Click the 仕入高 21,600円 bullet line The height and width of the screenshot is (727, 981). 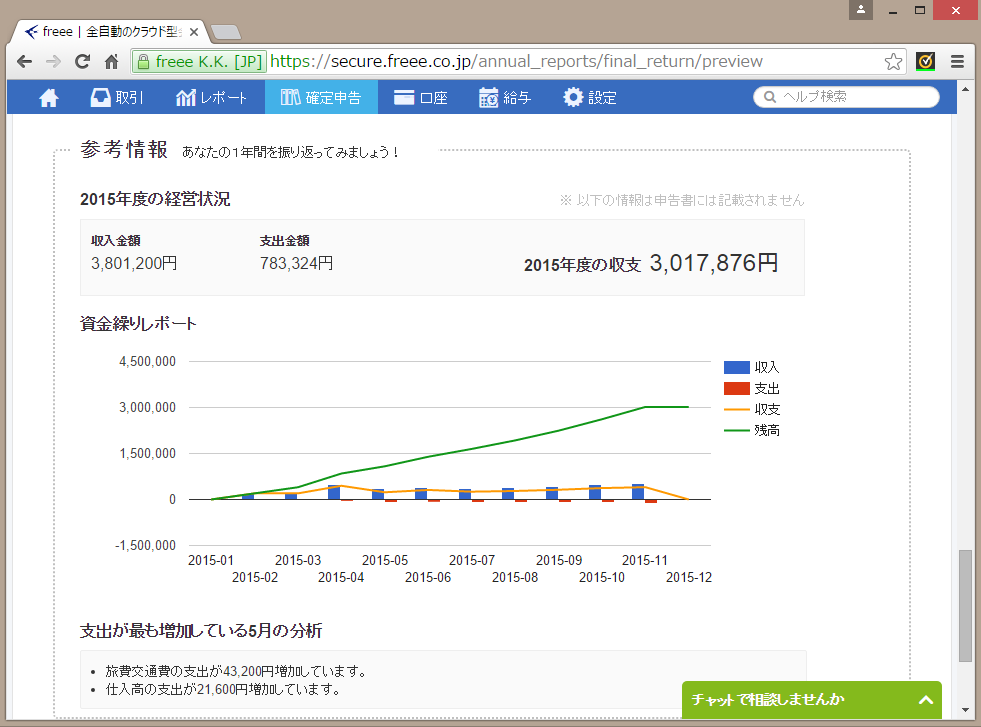[x=223, y=689]
